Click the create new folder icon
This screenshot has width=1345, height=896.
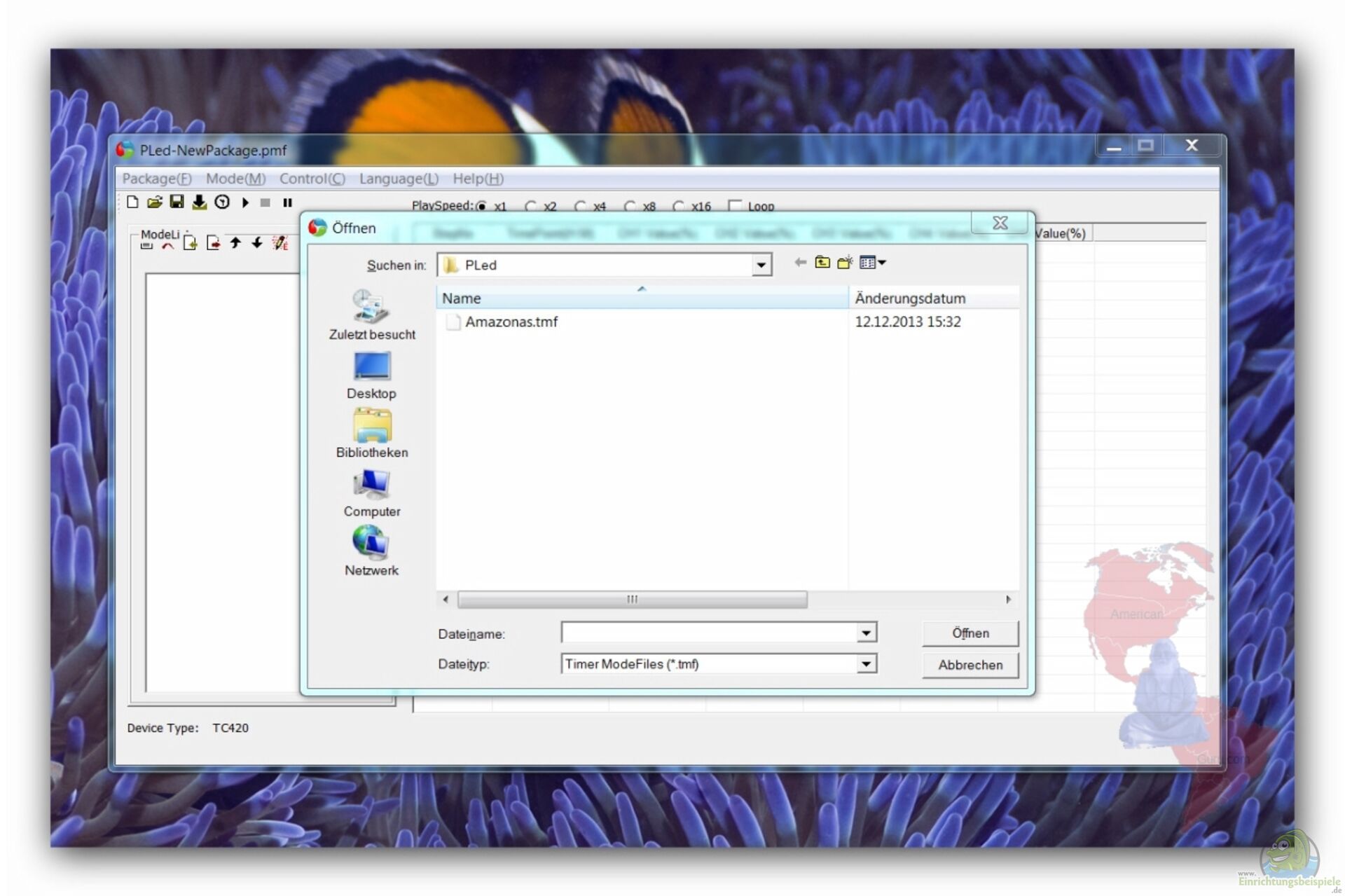pos(845,263)
